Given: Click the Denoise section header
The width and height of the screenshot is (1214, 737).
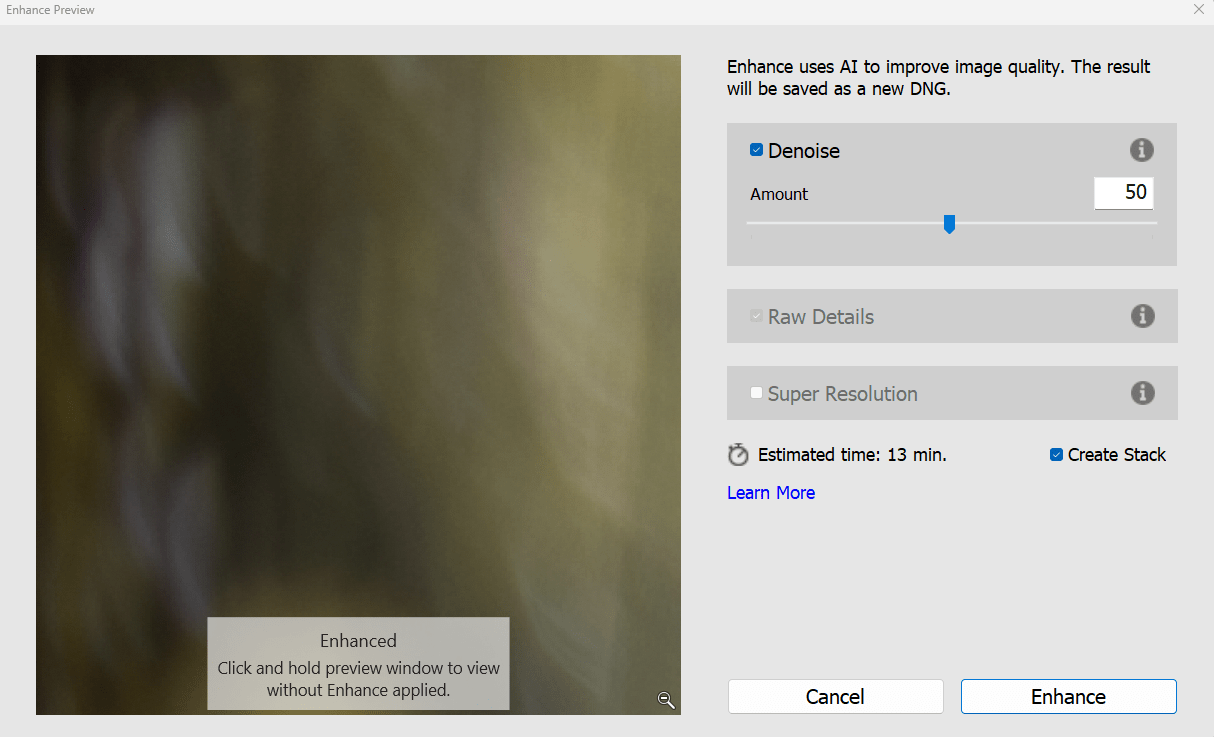Looking at the screenshot, I should coord(803,150).
